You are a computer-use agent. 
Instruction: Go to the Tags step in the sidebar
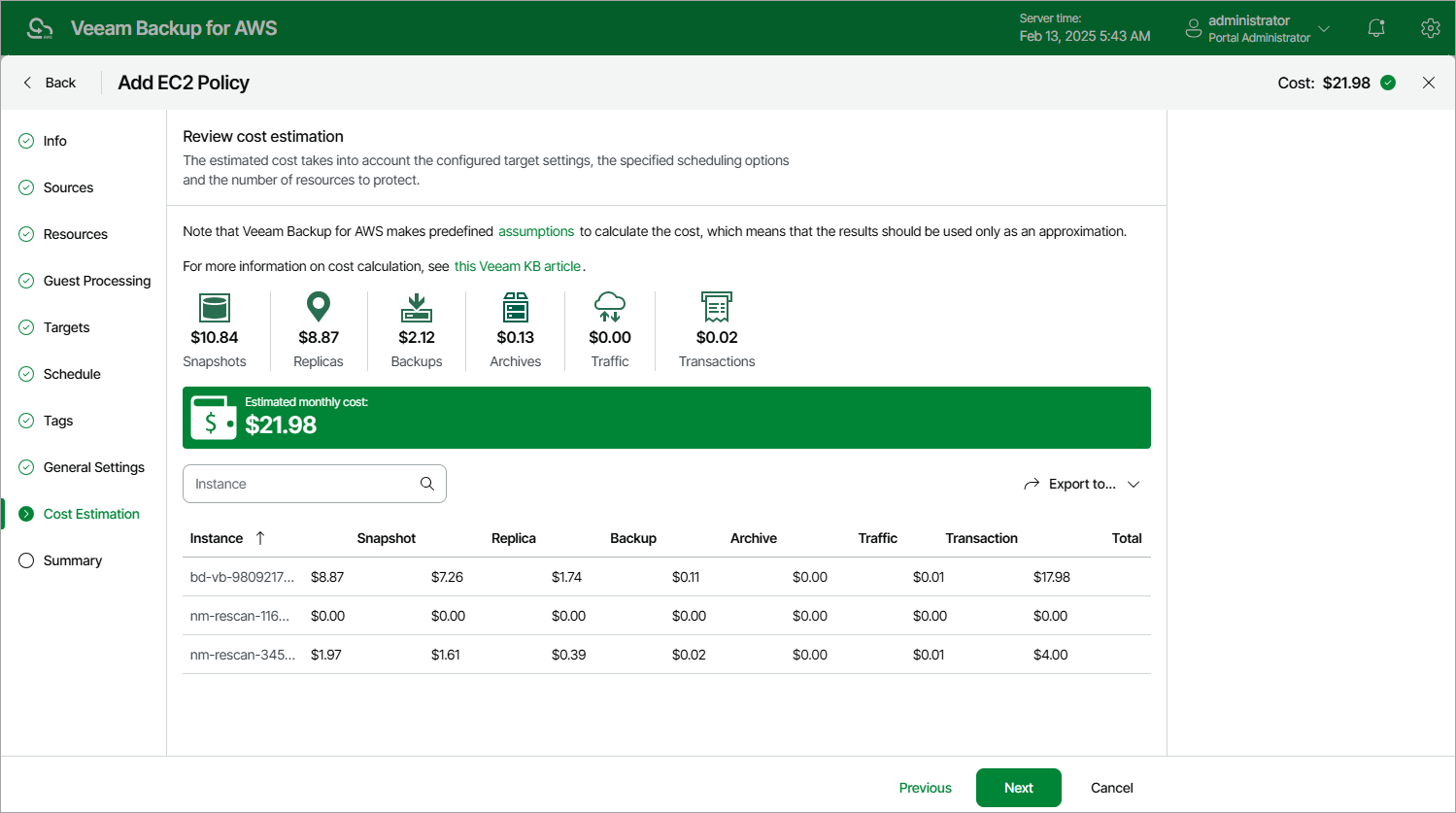pos(58,421)
